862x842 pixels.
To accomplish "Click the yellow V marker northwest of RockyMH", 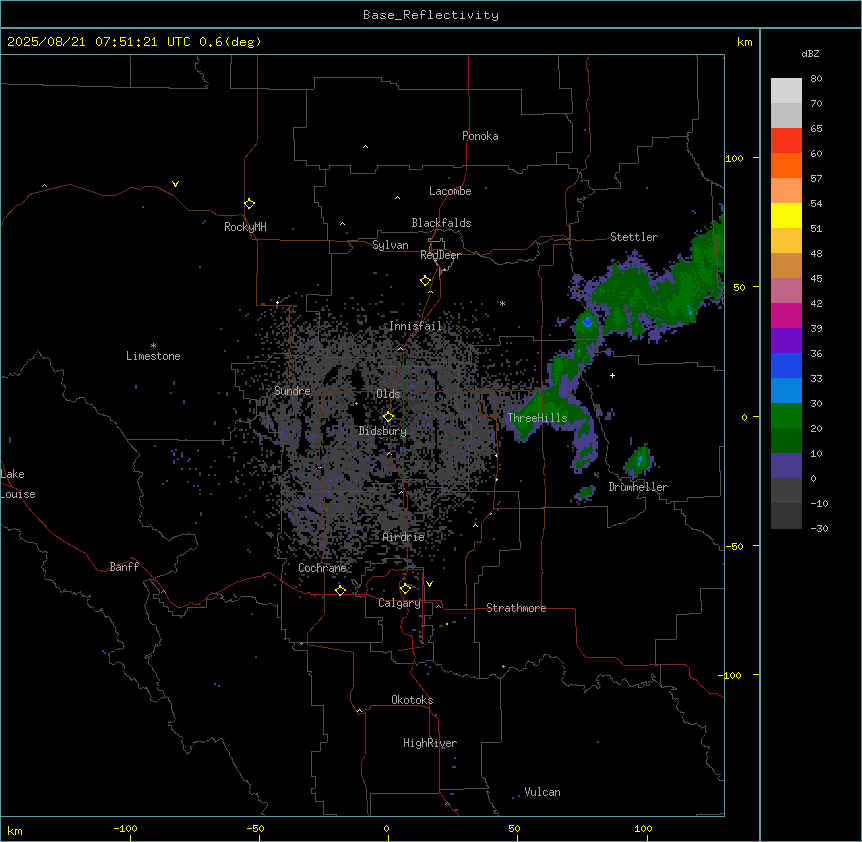I will [175, 184].
